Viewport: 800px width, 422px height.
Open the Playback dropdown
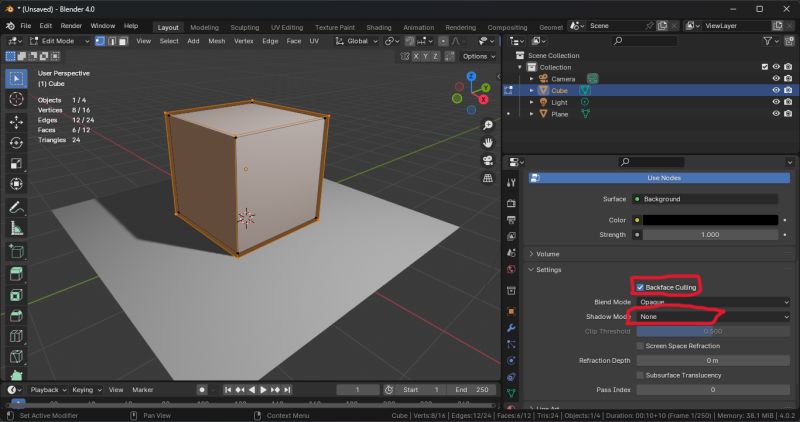click(x=48, y=389)
